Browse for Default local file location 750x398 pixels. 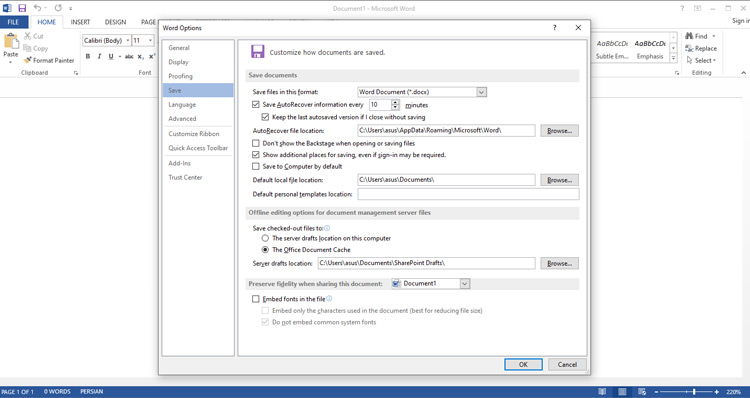(560, 180)
